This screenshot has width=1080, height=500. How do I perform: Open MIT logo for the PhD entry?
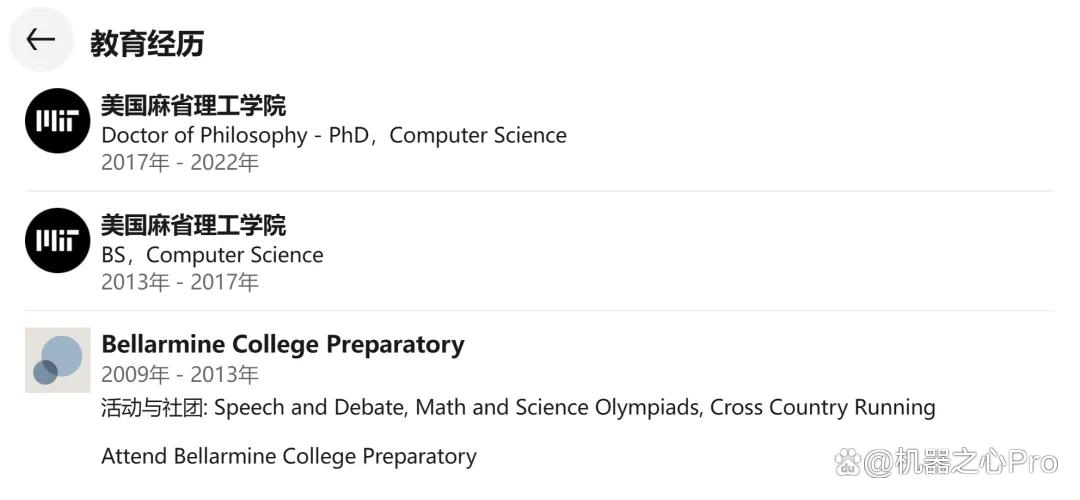pos(58,121)
